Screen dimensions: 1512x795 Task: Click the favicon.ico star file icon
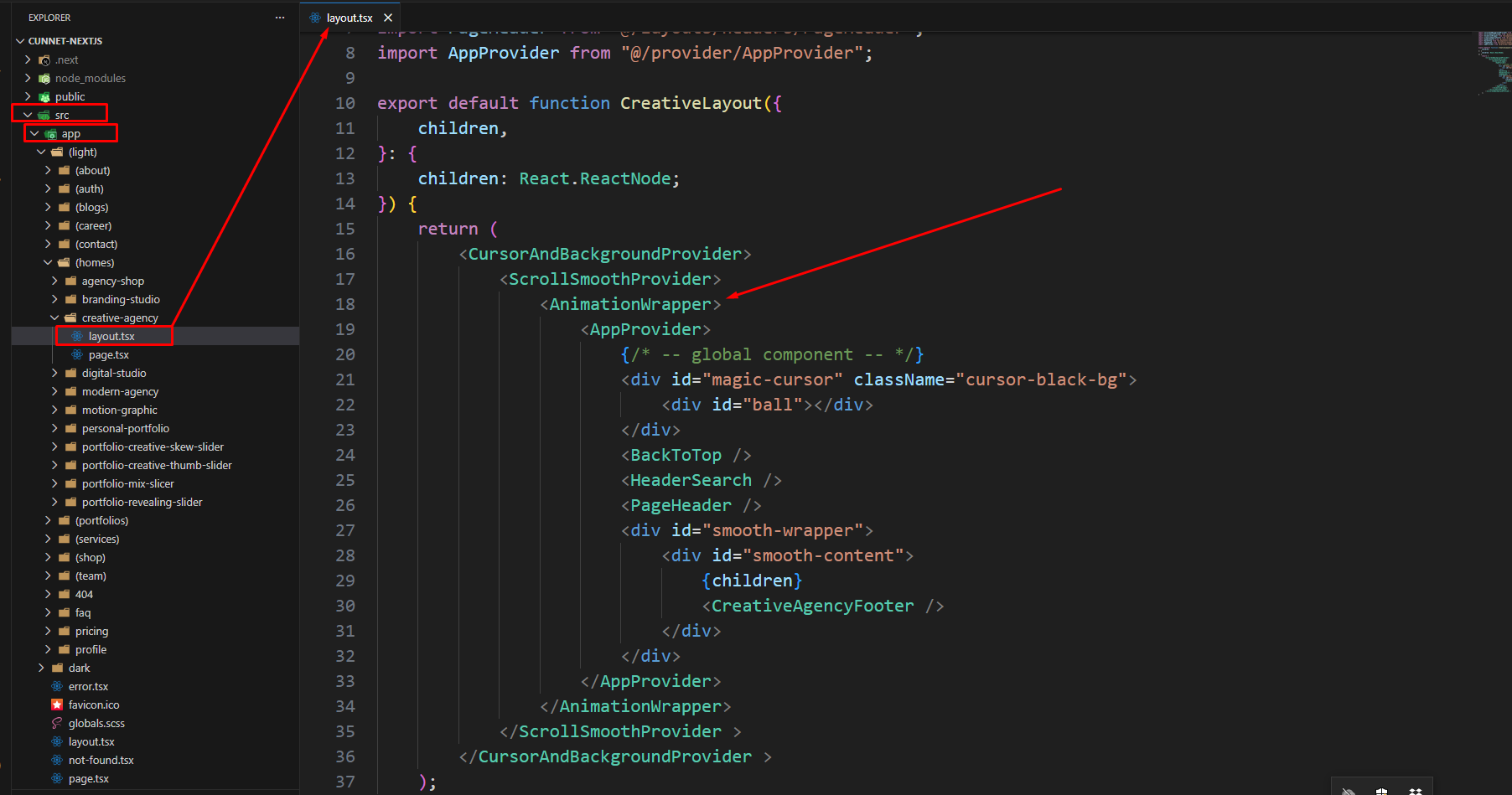[57, 705]
